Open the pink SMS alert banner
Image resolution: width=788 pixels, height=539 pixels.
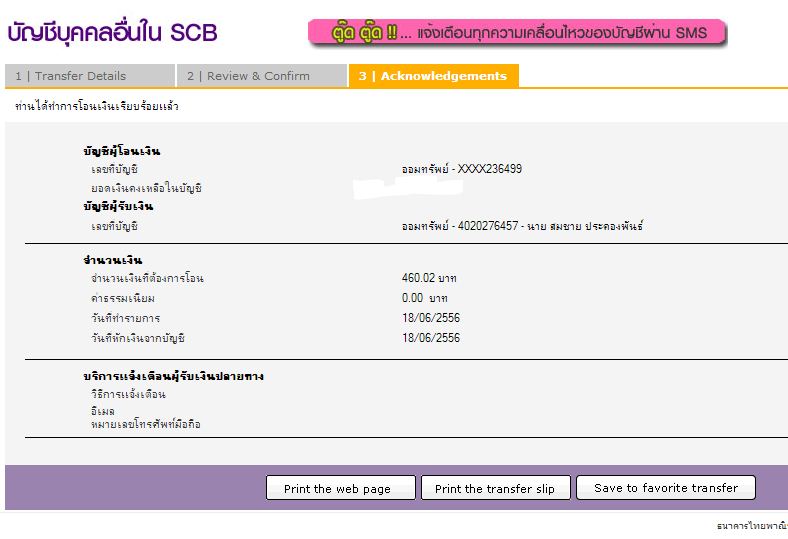(518, 33)
